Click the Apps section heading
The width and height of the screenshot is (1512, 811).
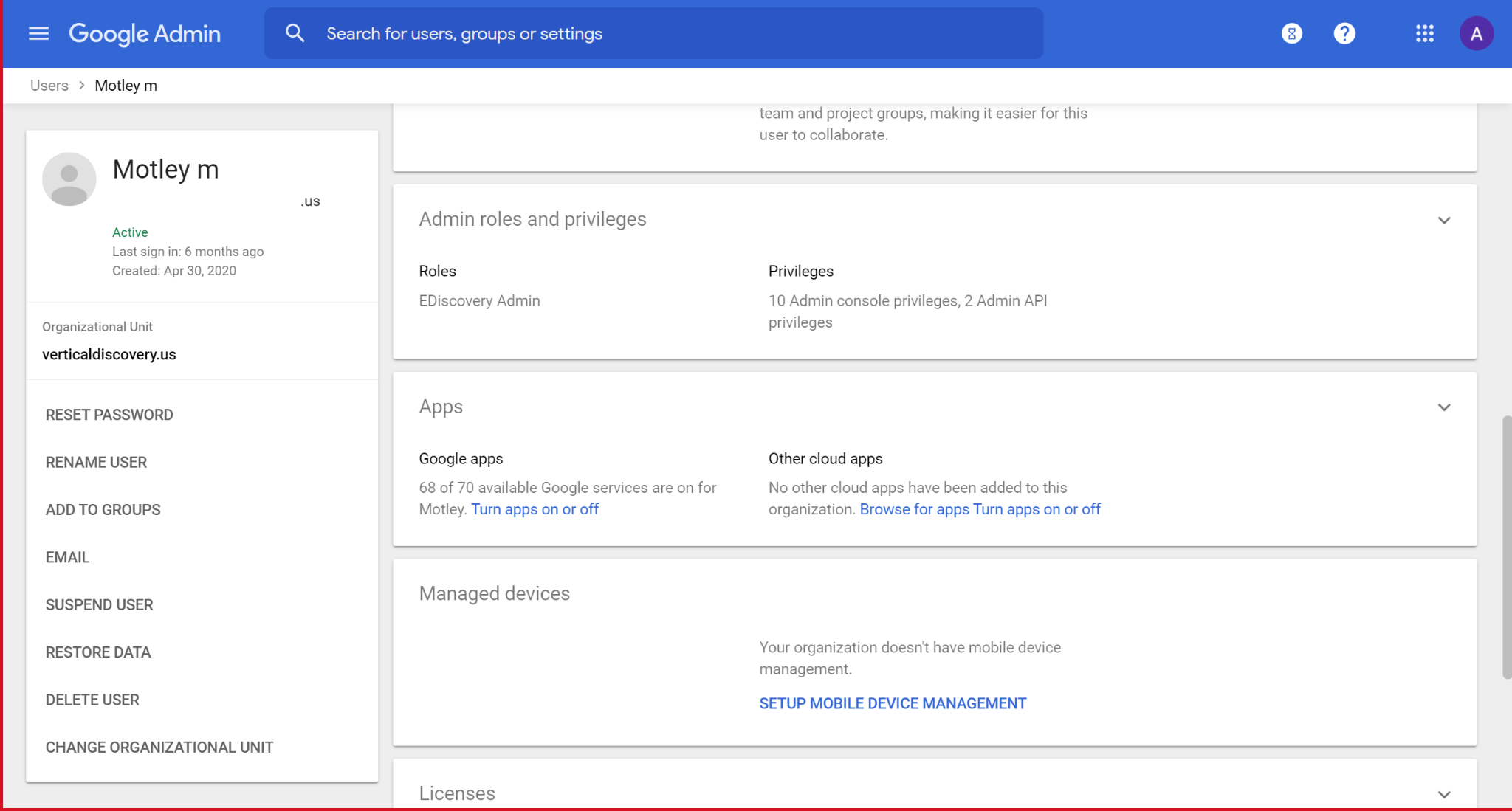pos(441,407)
